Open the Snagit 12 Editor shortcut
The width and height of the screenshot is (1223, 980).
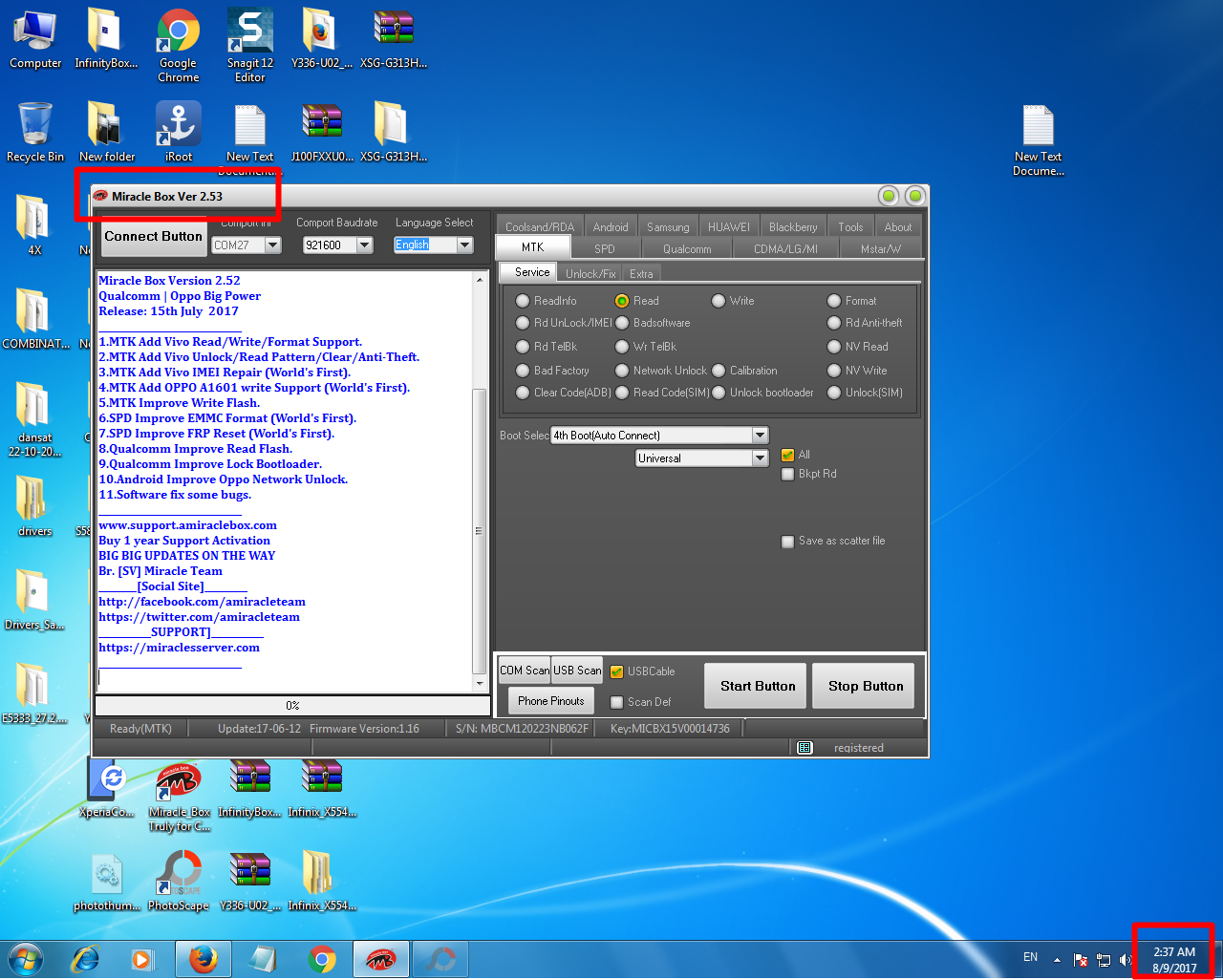coord(250,46)
